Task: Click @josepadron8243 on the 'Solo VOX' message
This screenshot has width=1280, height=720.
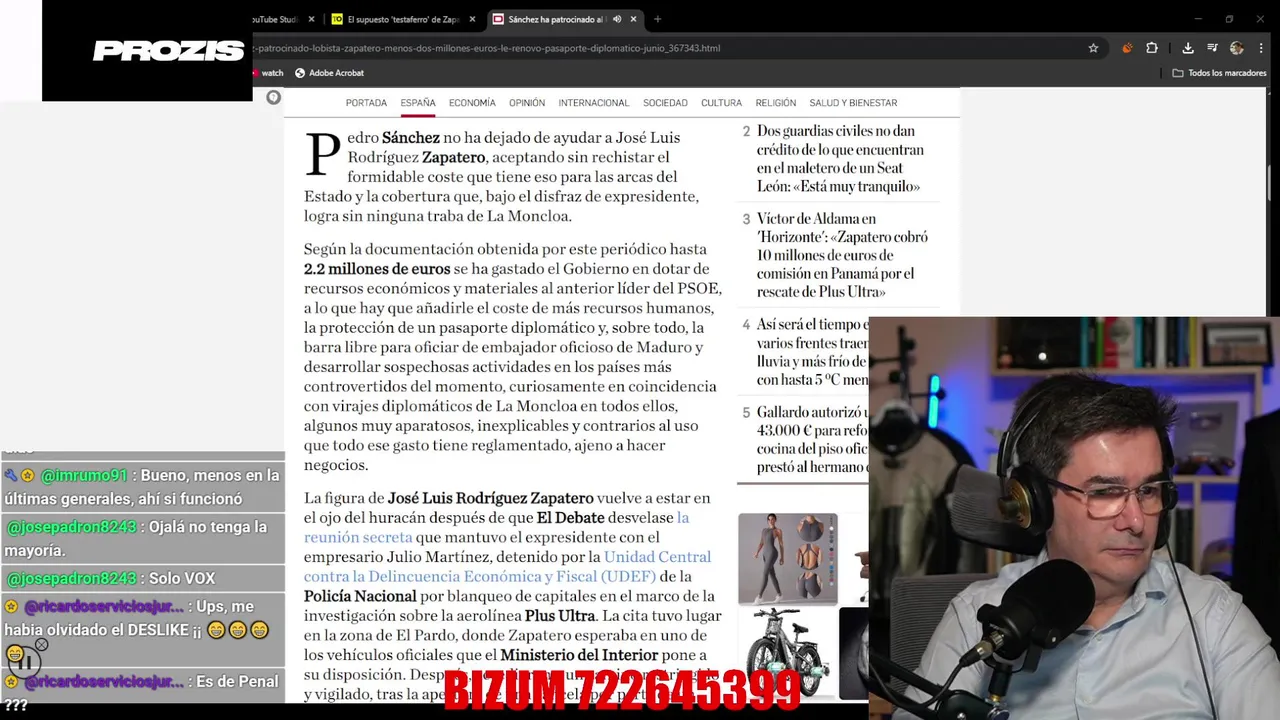Action: point(71,579)
